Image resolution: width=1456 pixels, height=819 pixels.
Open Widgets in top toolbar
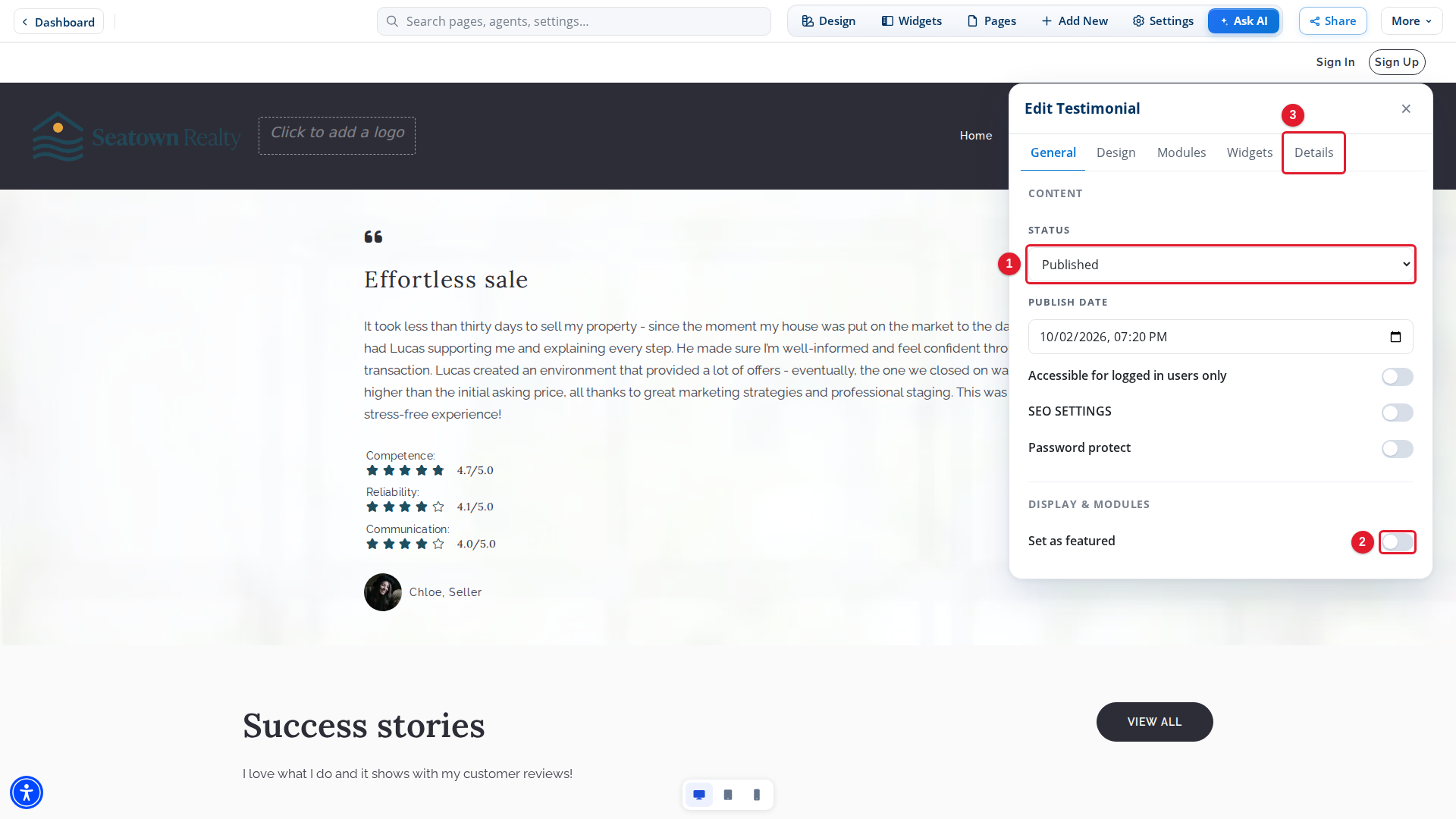click(x=912, y=21)
